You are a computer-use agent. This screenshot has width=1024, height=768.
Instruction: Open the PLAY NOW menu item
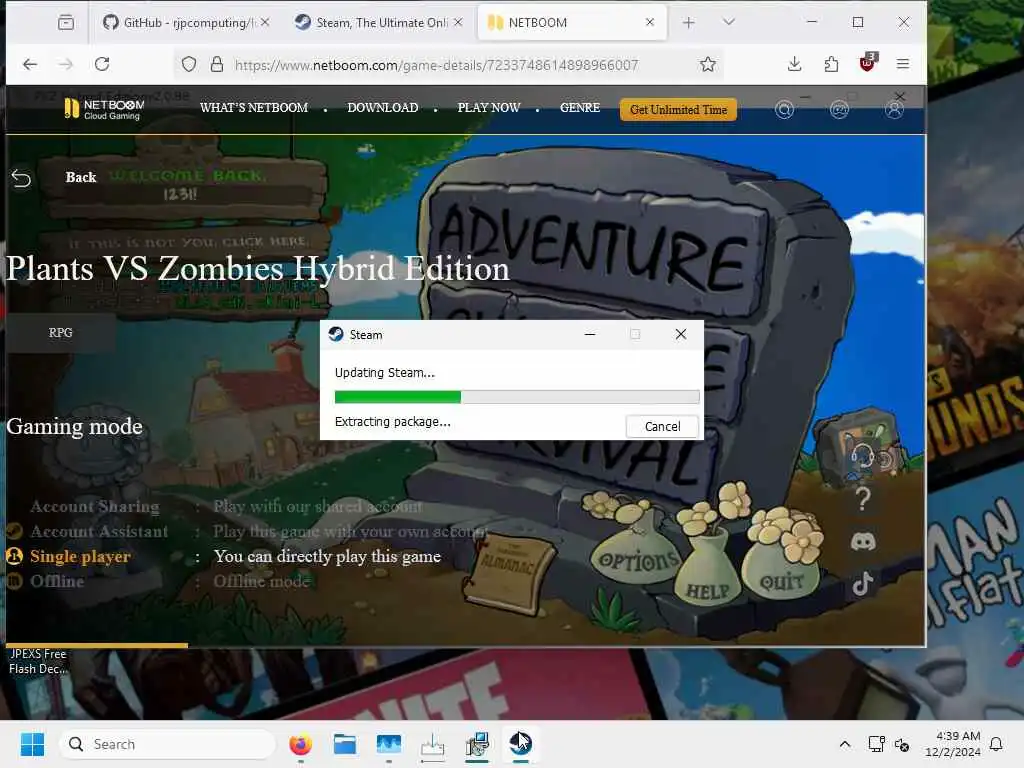(x=489, y=108)
